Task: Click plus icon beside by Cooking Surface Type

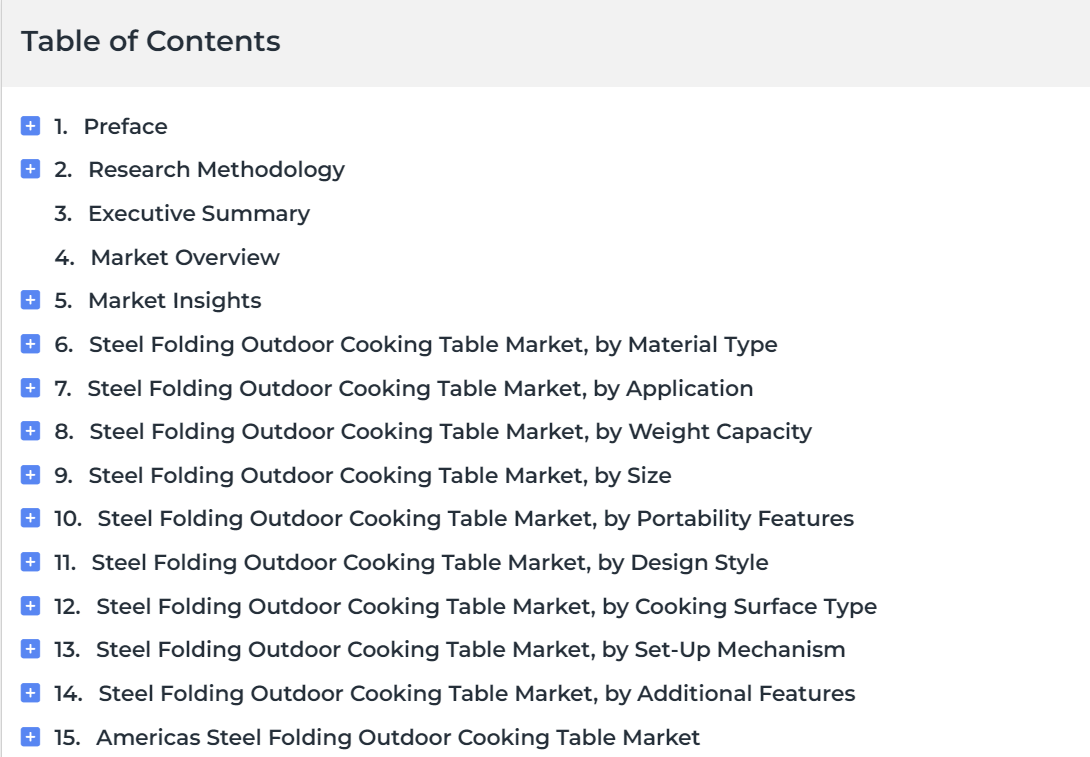Action: tap(31, 605)
